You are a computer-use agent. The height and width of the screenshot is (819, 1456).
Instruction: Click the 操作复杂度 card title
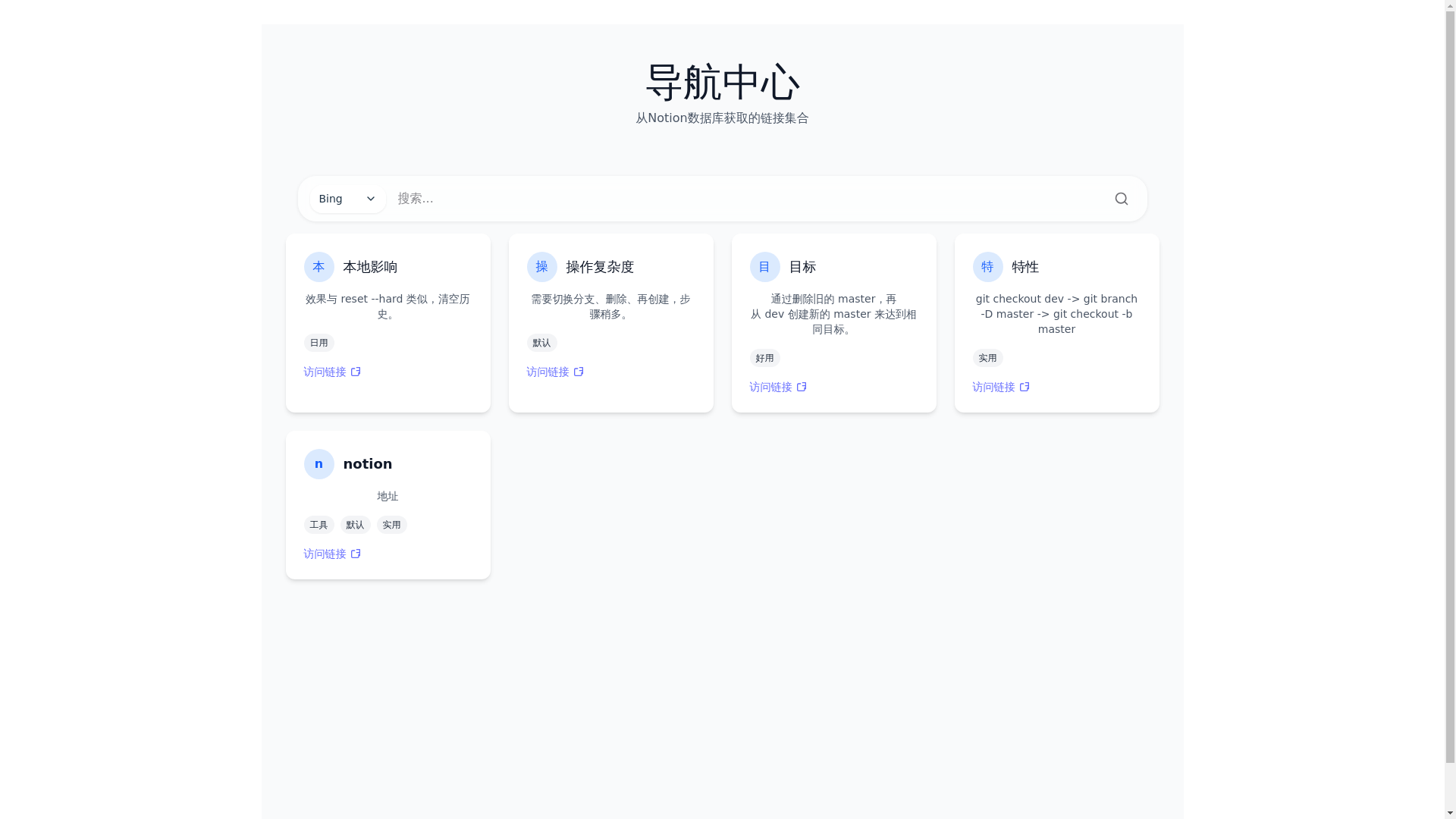tap(600, 267)
